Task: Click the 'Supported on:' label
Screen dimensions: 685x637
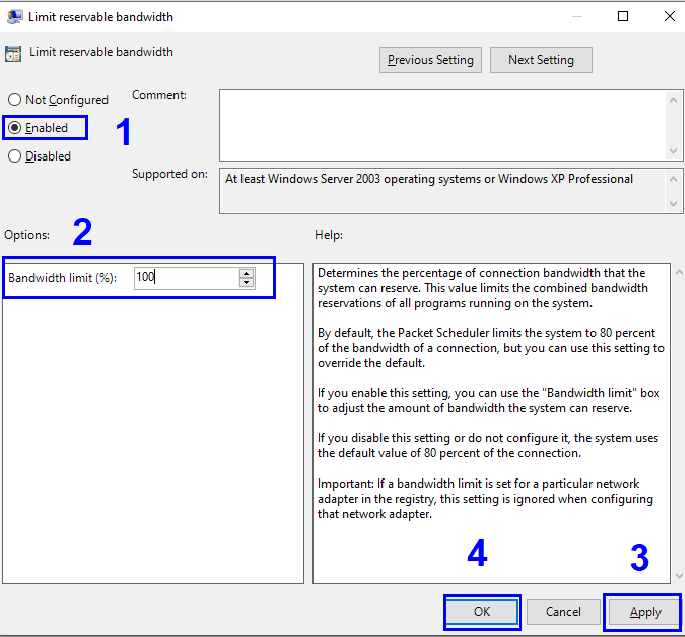Action: [x=170, y=174]
